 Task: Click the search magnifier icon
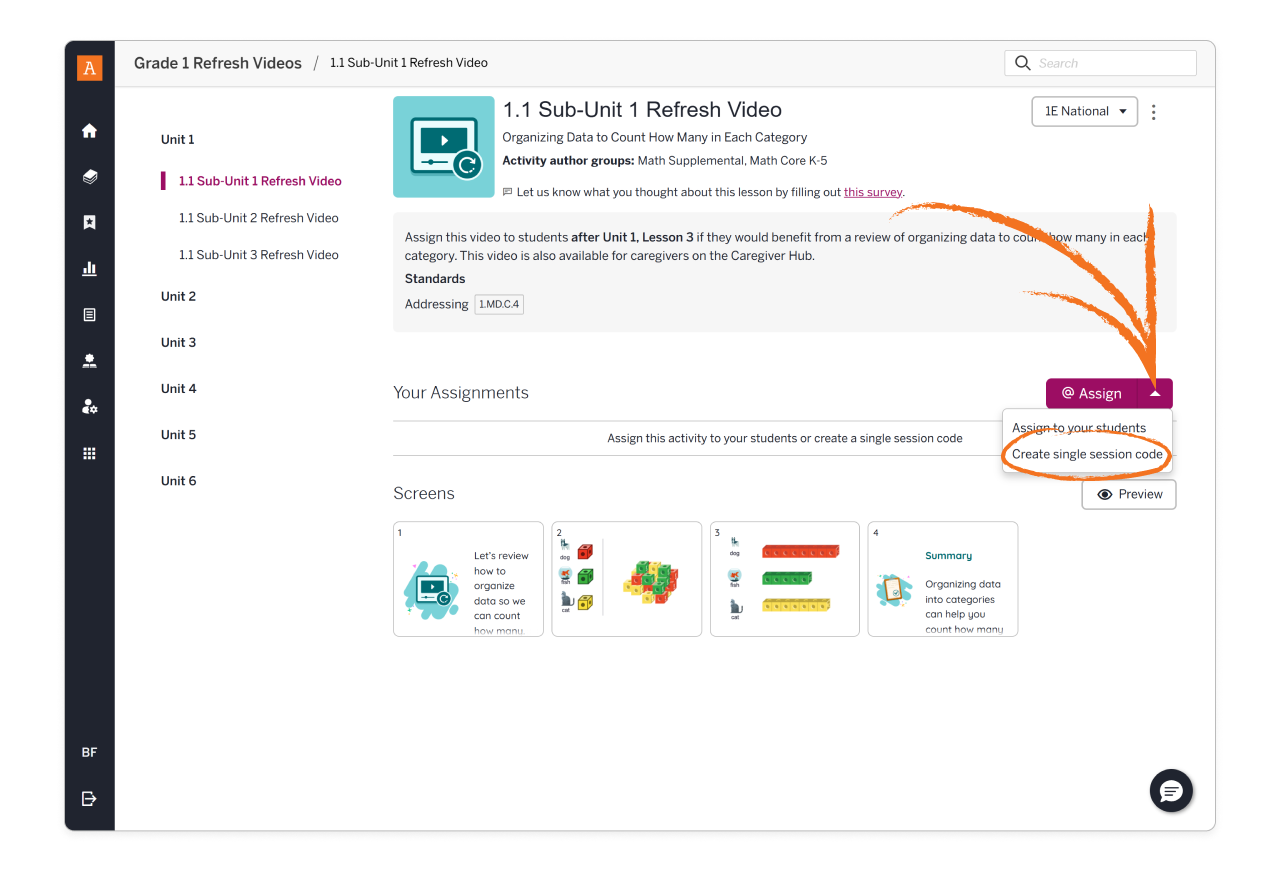coord(1022,62)
